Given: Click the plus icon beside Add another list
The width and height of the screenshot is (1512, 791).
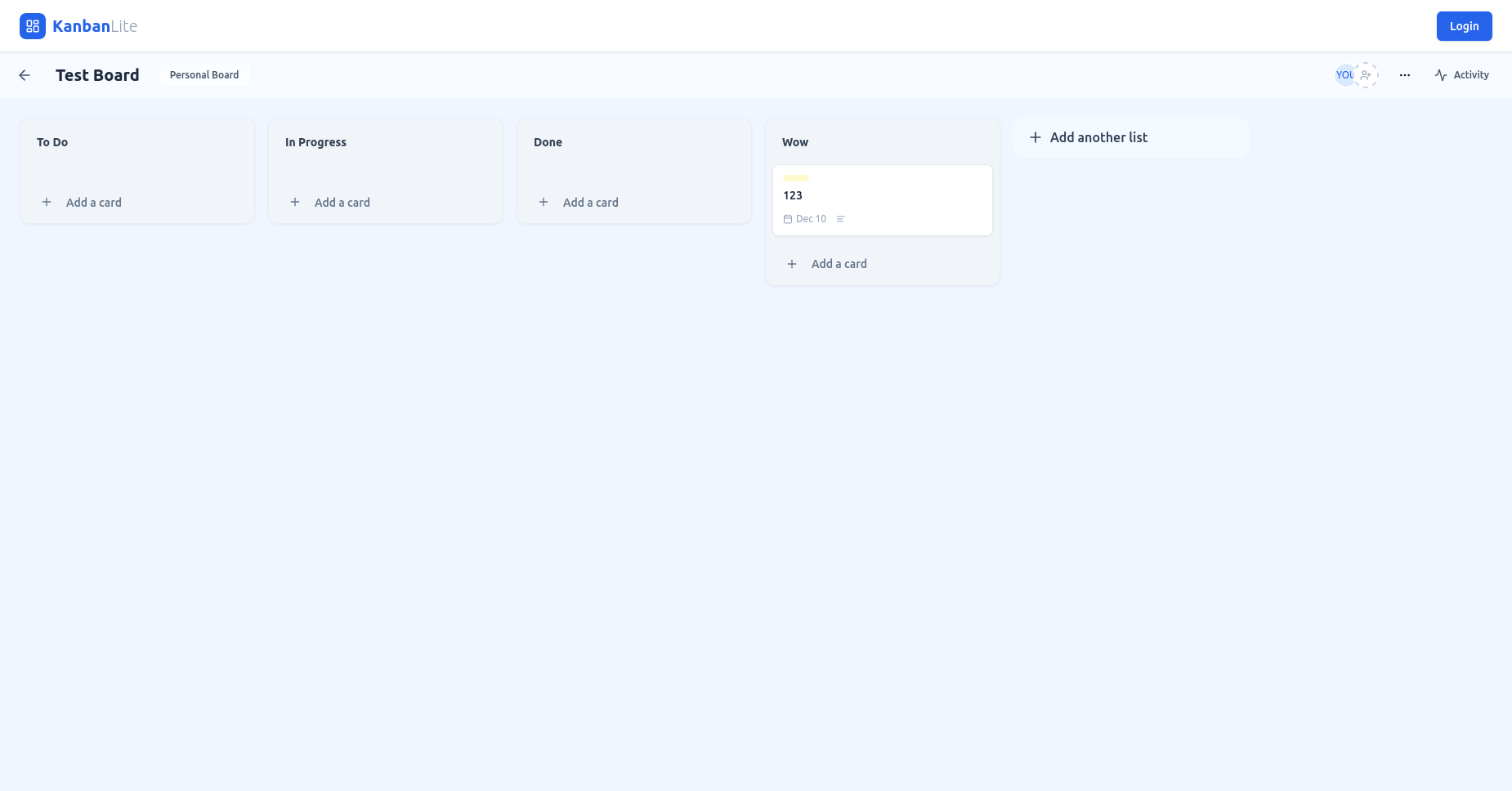Looking at the screenshot, I should click(x=1036, y=137).
